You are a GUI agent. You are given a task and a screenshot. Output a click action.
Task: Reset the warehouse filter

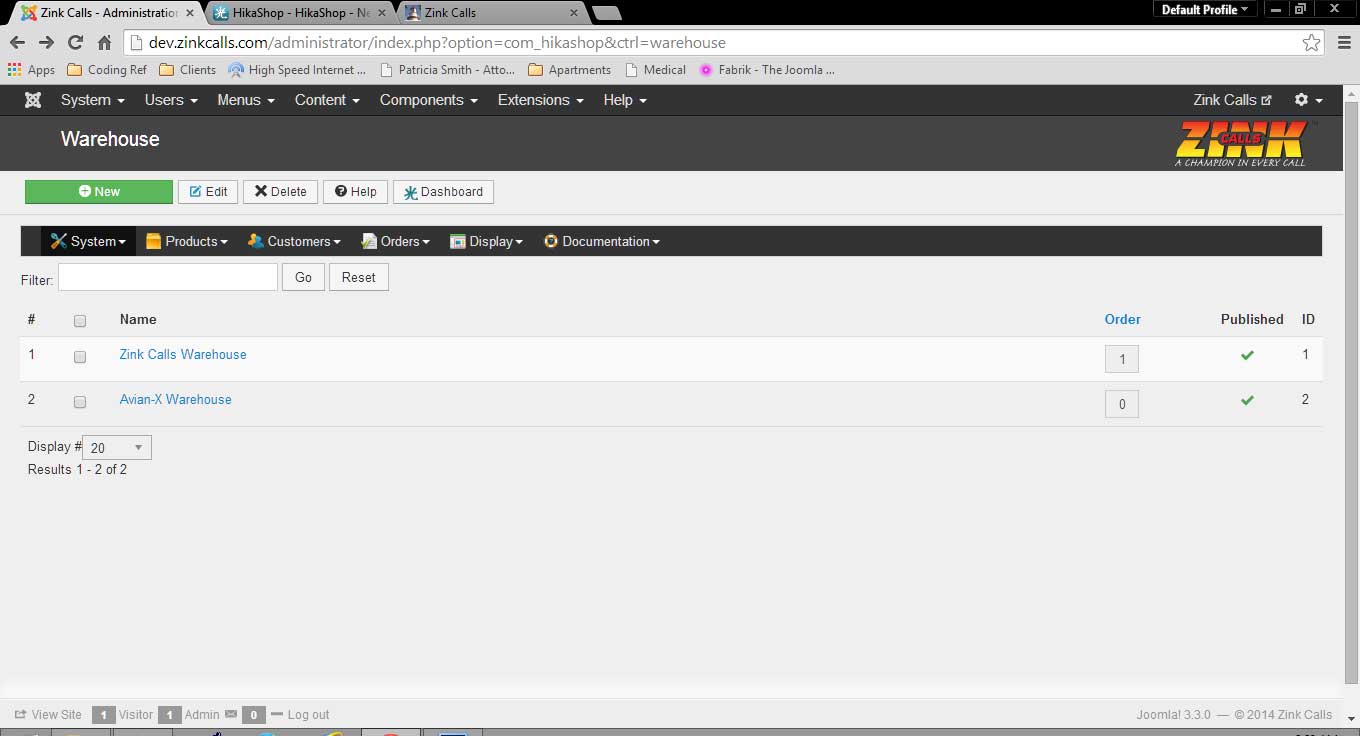pos(359,277)
